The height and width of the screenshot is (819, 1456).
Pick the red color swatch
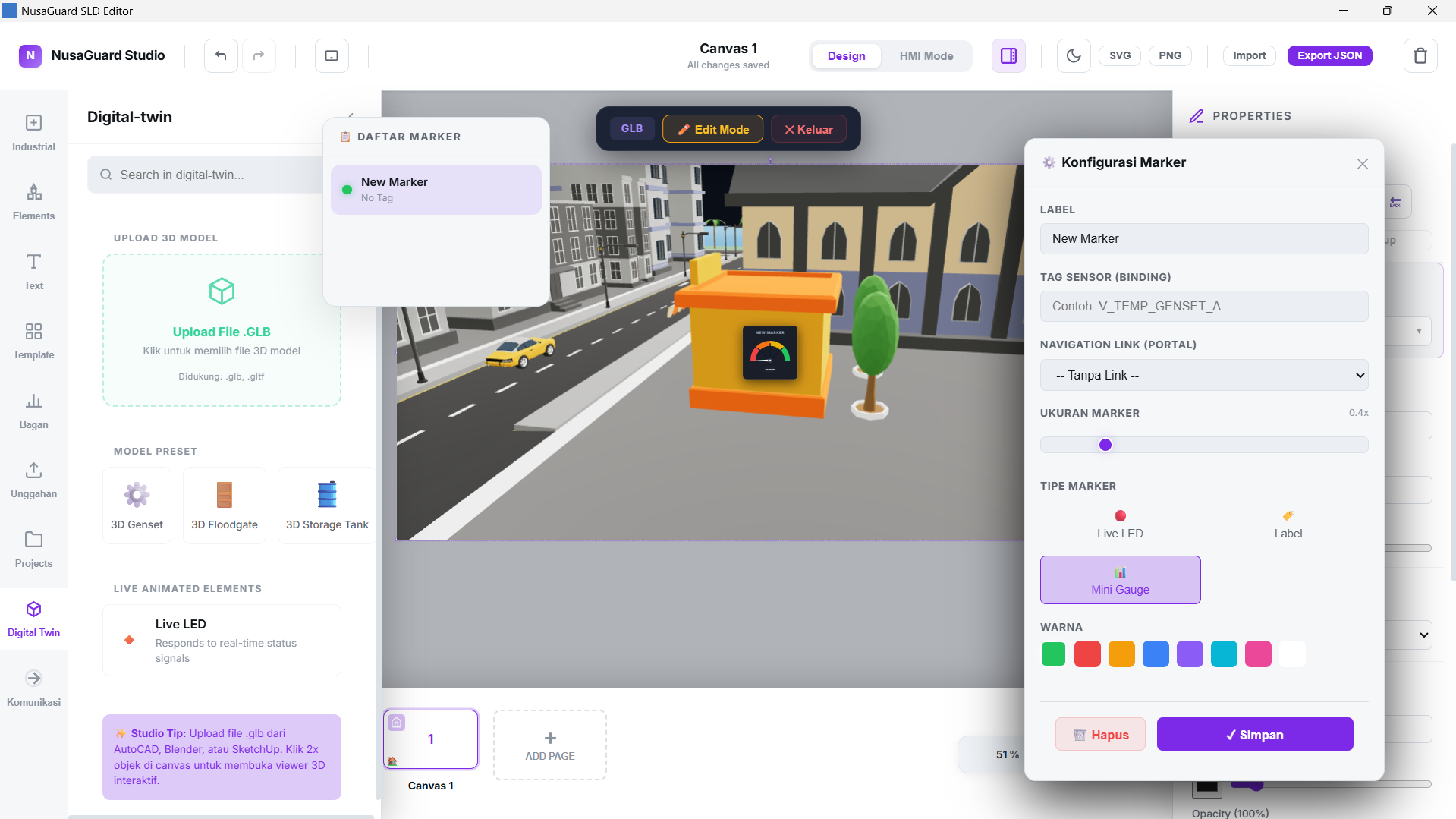pyautogui.click(x=1086, y=654)
